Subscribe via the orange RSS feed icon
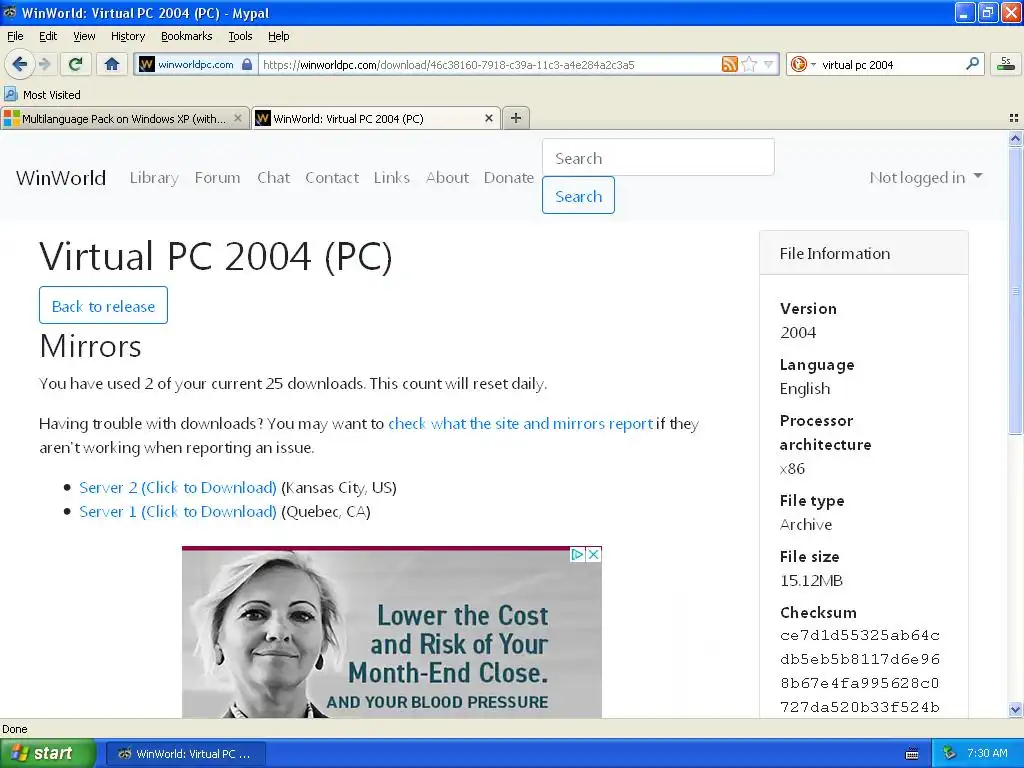This screenshot has height=768, width=1024. coord(729,64)
